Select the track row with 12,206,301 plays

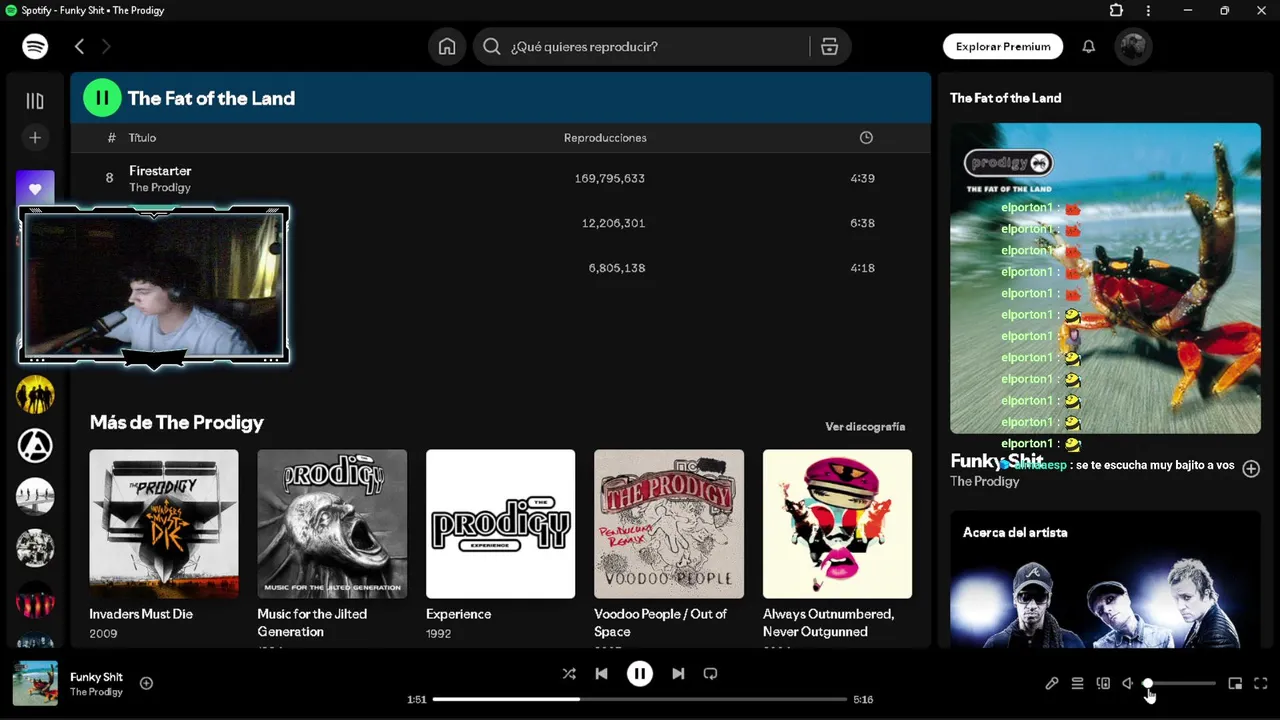[500, 223]
